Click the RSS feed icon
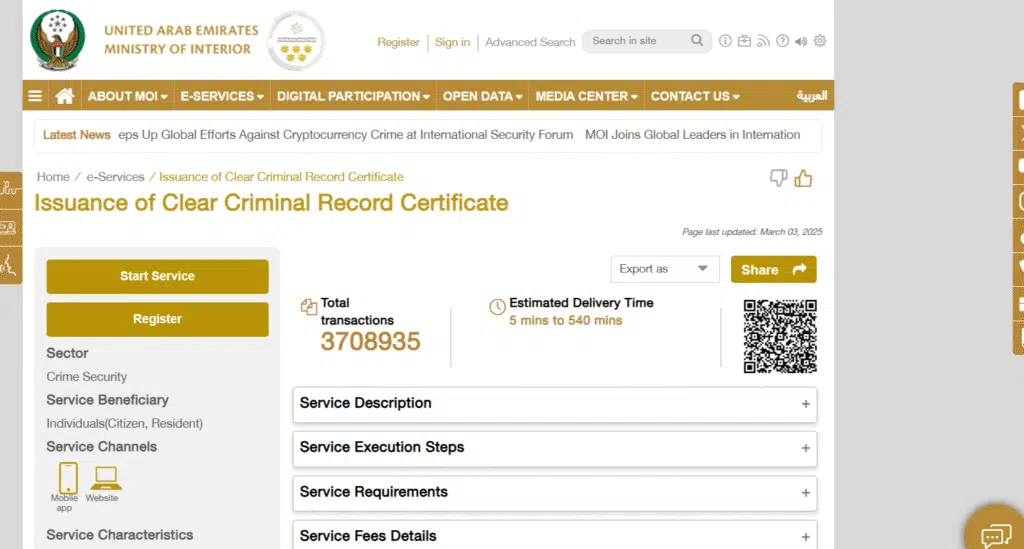The width and height of the screenshot is (1024, 549). click(x=763, y=41)
